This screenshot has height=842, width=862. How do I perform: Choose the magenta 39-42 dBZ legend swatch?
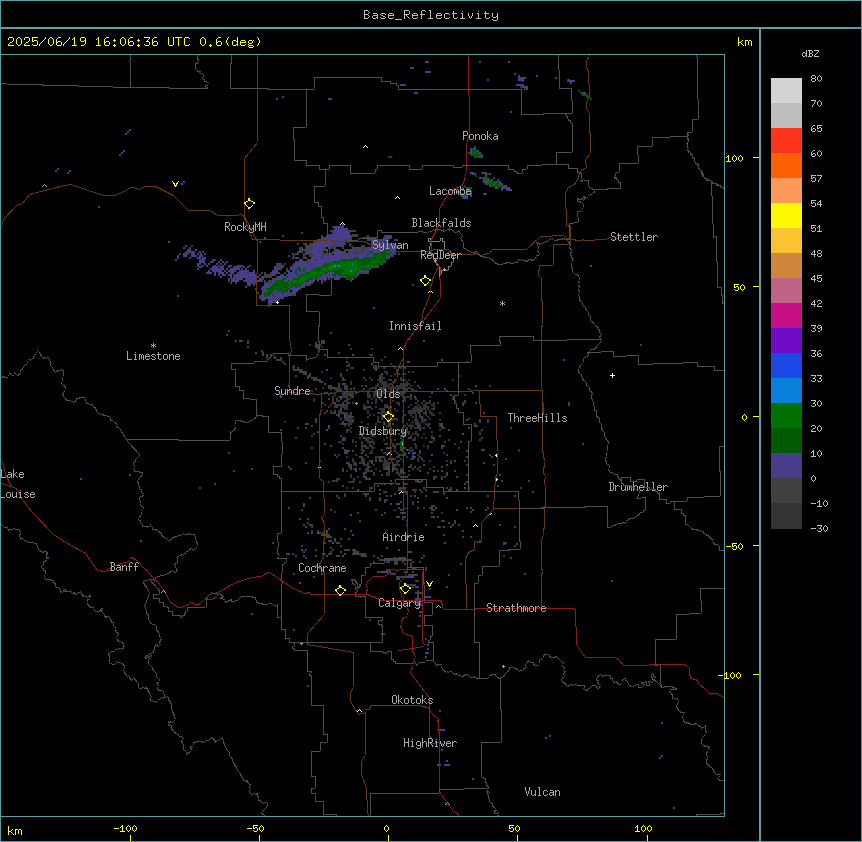coord(786,315)
